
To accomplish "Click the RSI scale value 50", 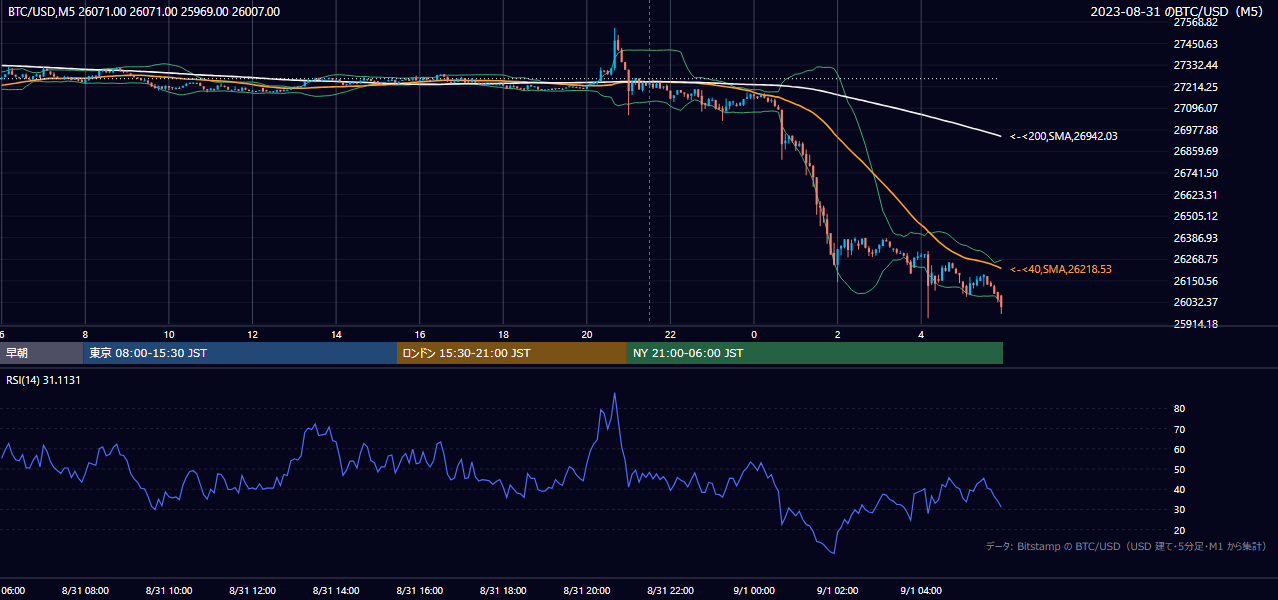I will [x=1179, y=469].
